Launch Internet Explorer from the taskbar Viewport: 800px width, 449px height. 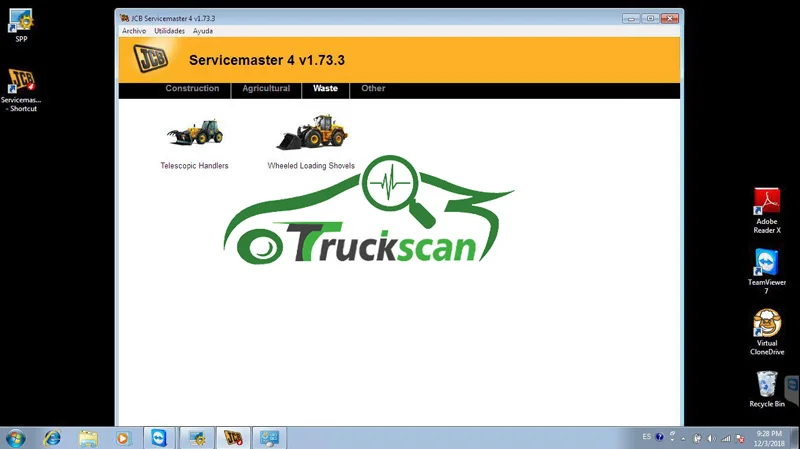click(x=52, y=438)
